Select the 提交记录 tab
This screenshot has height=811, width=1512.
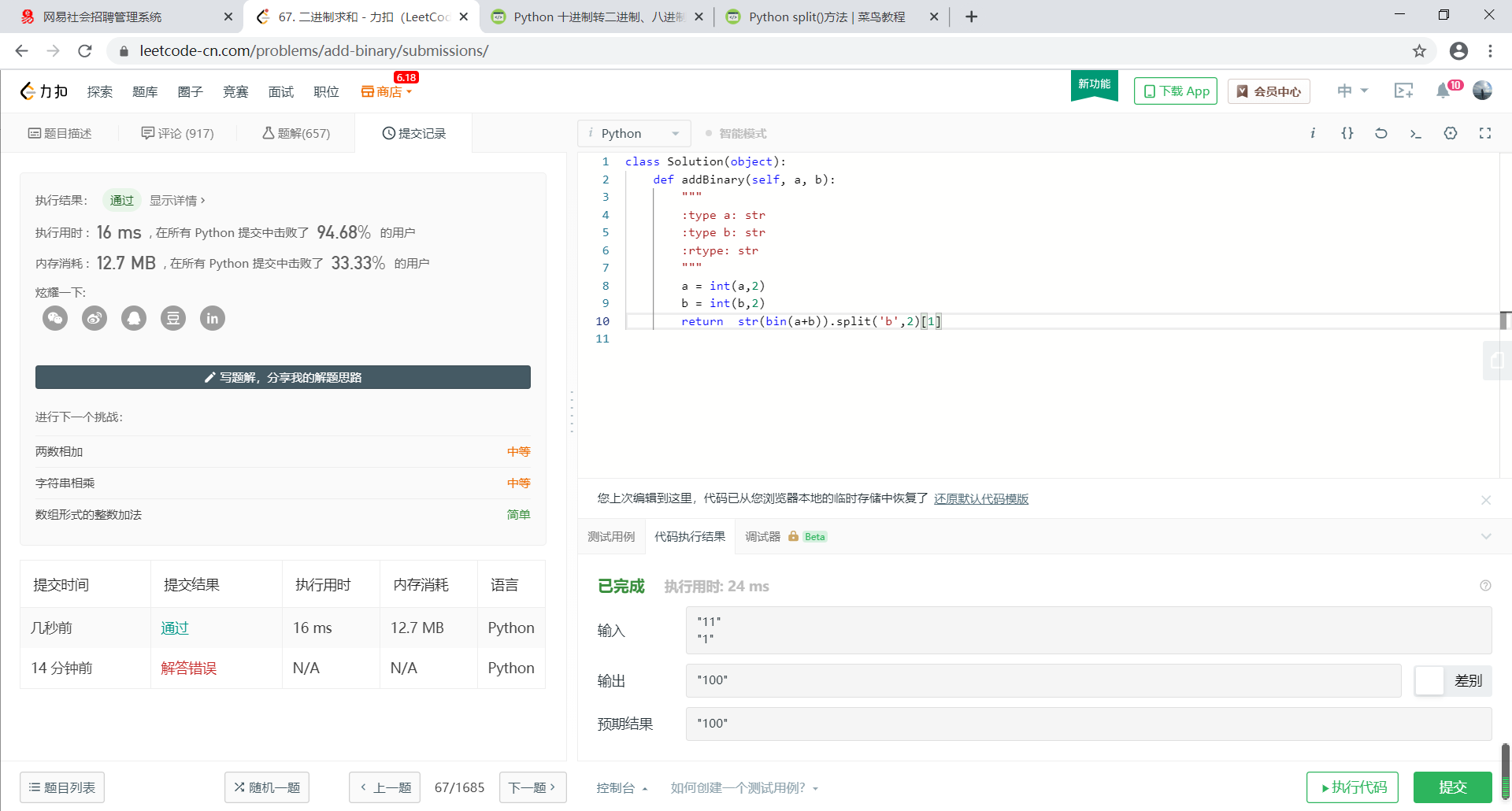pyautogui.click(x=414, y=133)
